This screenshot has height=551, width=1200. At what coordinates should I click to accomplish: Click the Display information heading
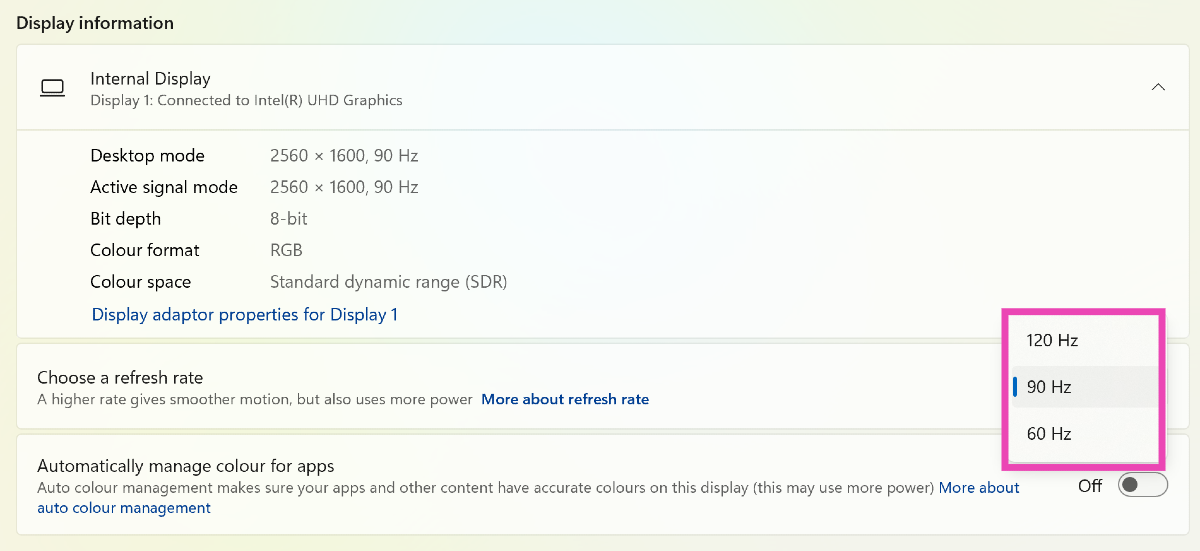(x=95, y=22)
